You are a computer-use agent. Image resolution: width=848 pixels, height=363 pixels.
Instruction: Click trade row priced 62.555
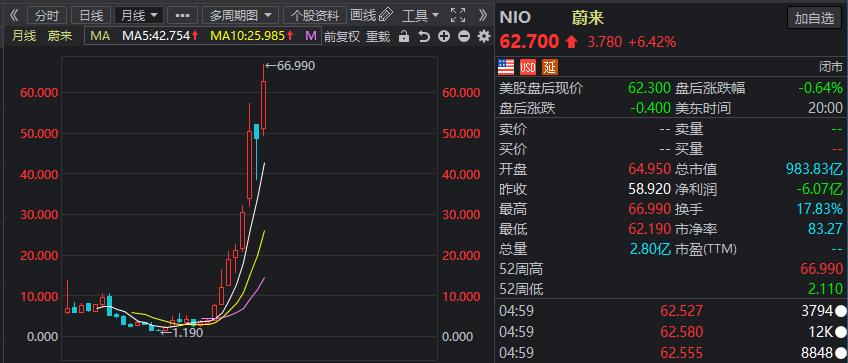(x=671, y=352)
